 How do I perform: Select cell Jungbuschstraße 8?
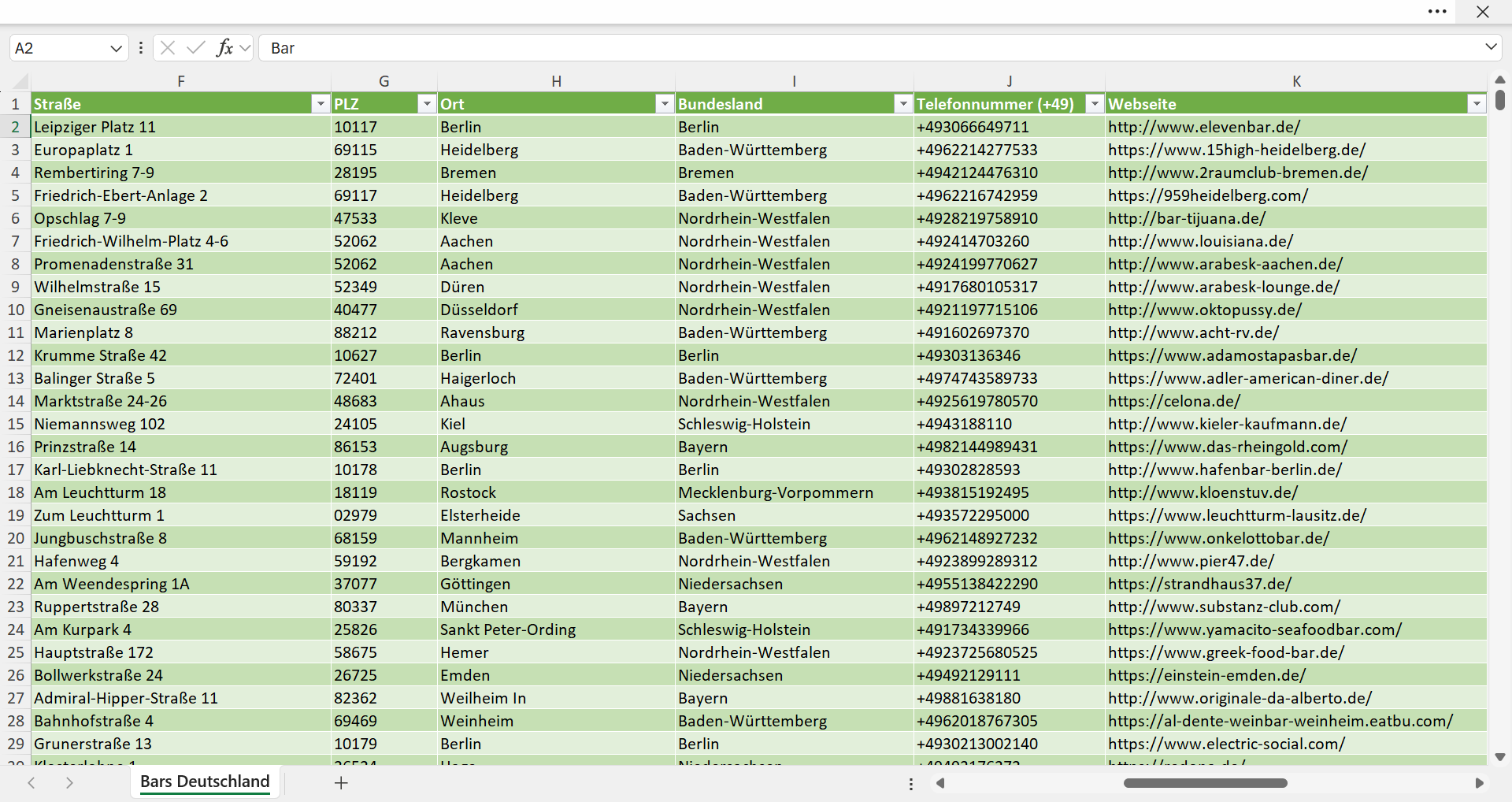[x=181, y=538]
